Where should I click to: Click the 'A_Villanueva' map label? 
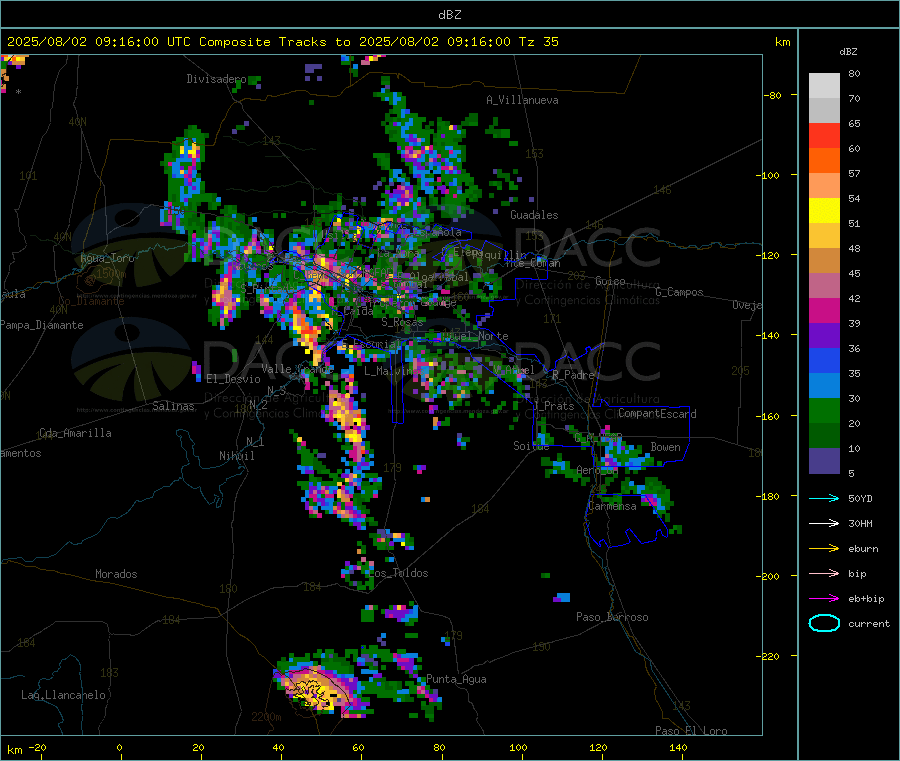[522, 100]
